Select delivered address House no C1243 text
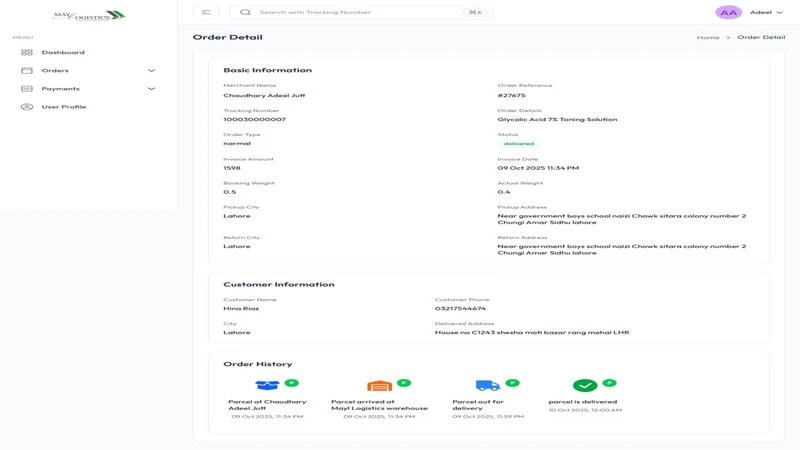Screen dimensions: 800x450 point(532,333)
